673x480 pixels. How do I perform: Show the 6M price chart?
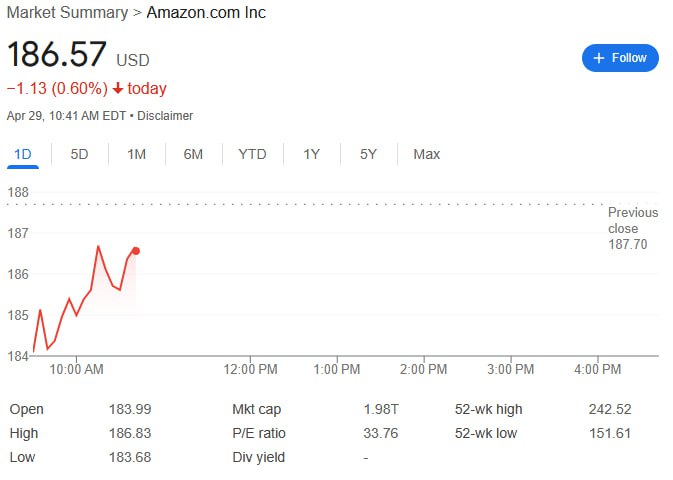[x=193, y=154]
